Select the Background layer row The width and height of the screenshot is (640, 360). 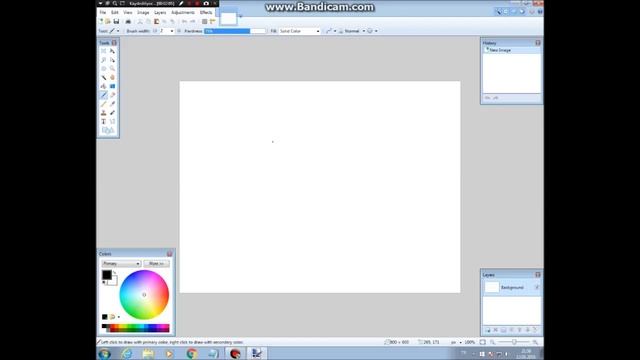click(x=512, y=287)
